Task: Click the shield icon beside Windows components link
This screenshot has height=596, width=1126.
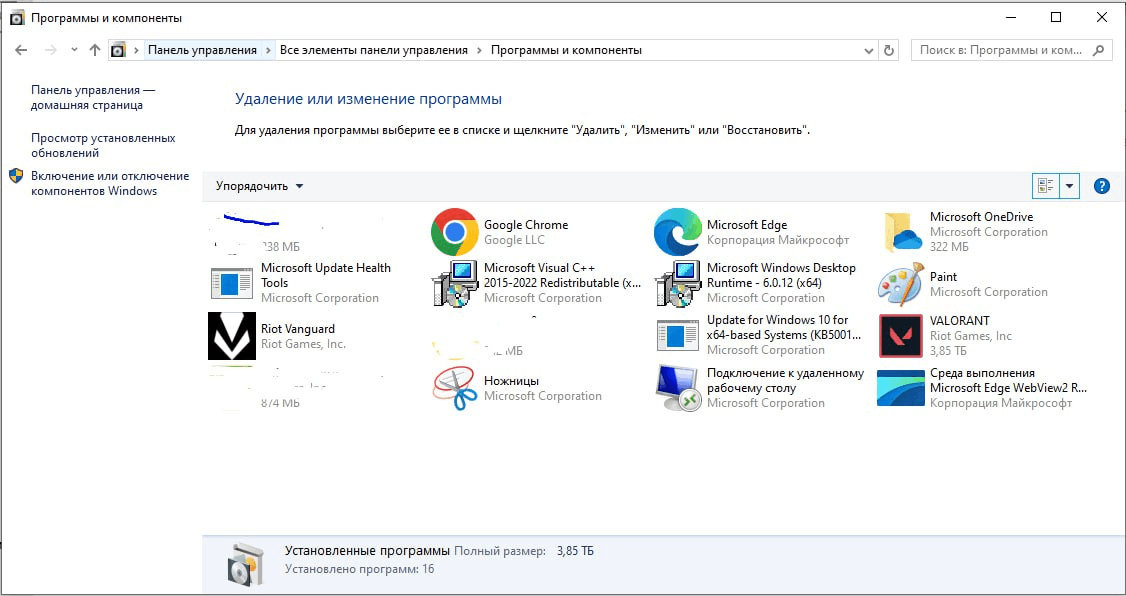Action: click(x=16, y=176)
